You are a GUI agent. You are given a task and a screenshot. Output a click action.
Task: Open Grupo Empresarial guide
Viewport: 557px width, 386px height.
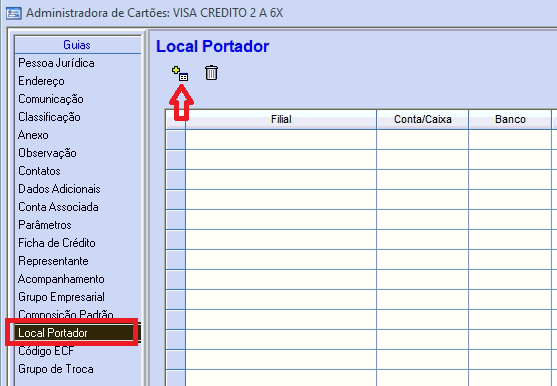coord(61,297)
